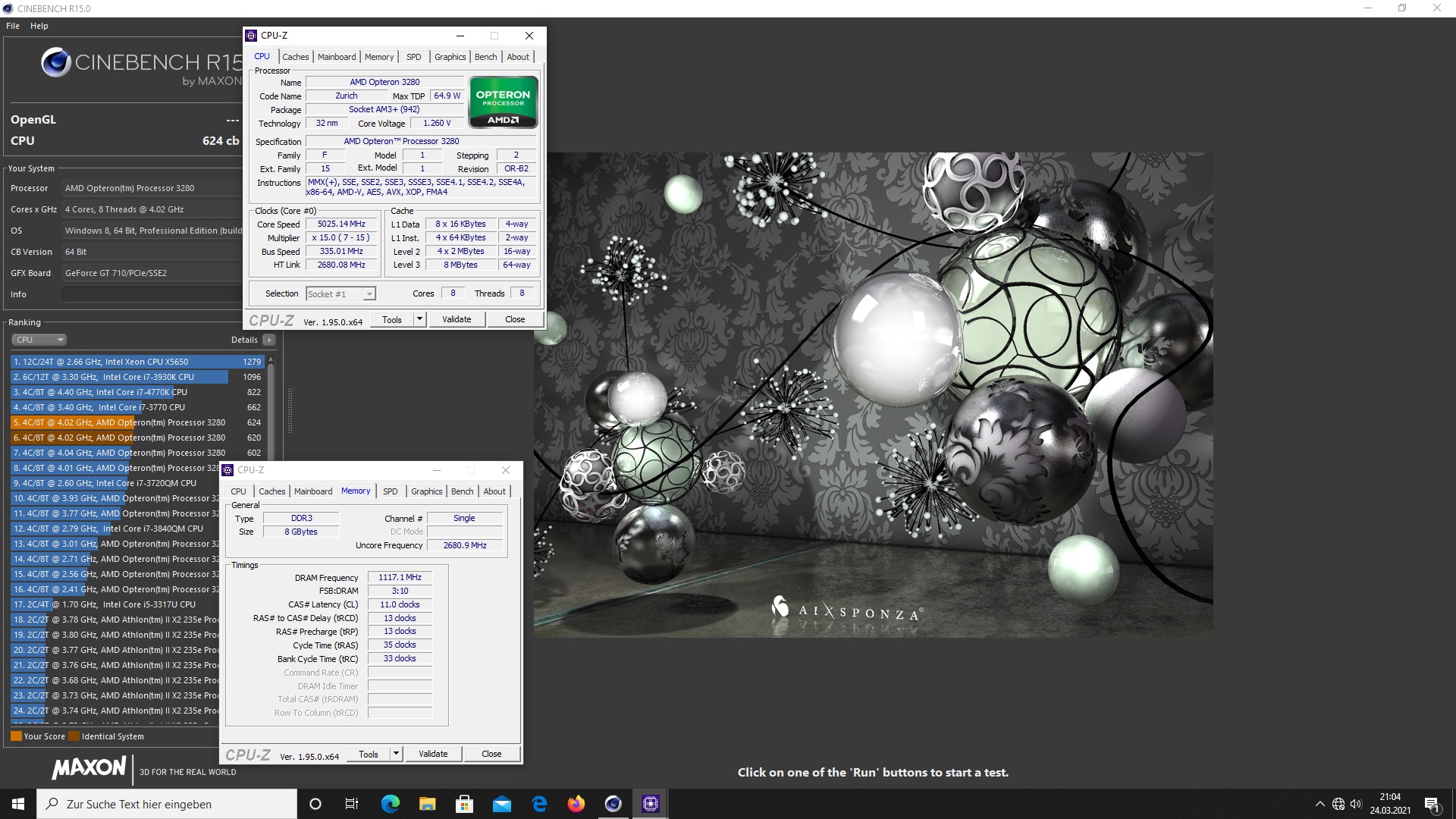Select ranking entry Intel Core i5-3317U
1456x819 pixels.
coord(115,604)
